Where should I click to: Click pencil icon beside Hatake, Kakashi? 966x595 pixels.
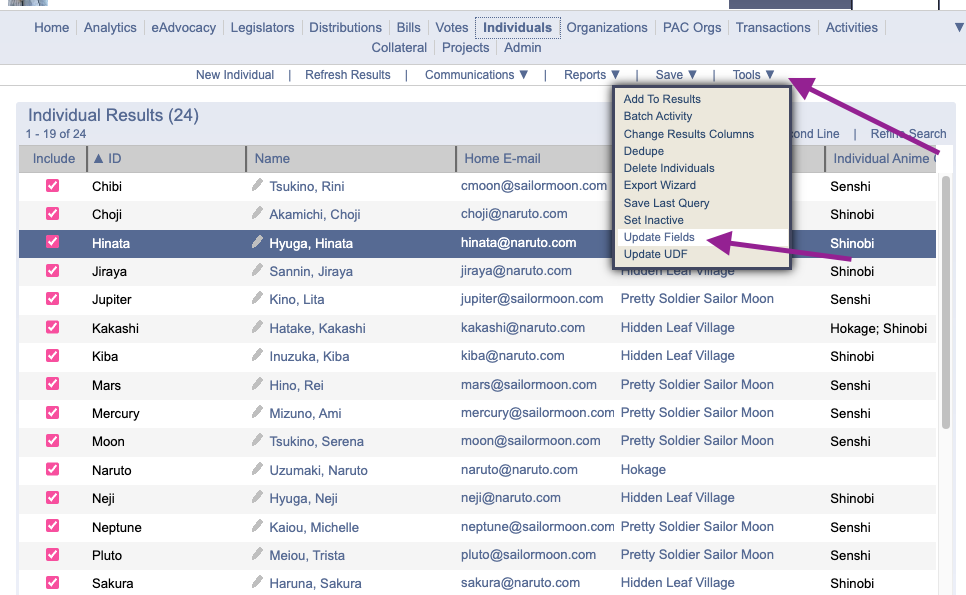pos(257,327)
